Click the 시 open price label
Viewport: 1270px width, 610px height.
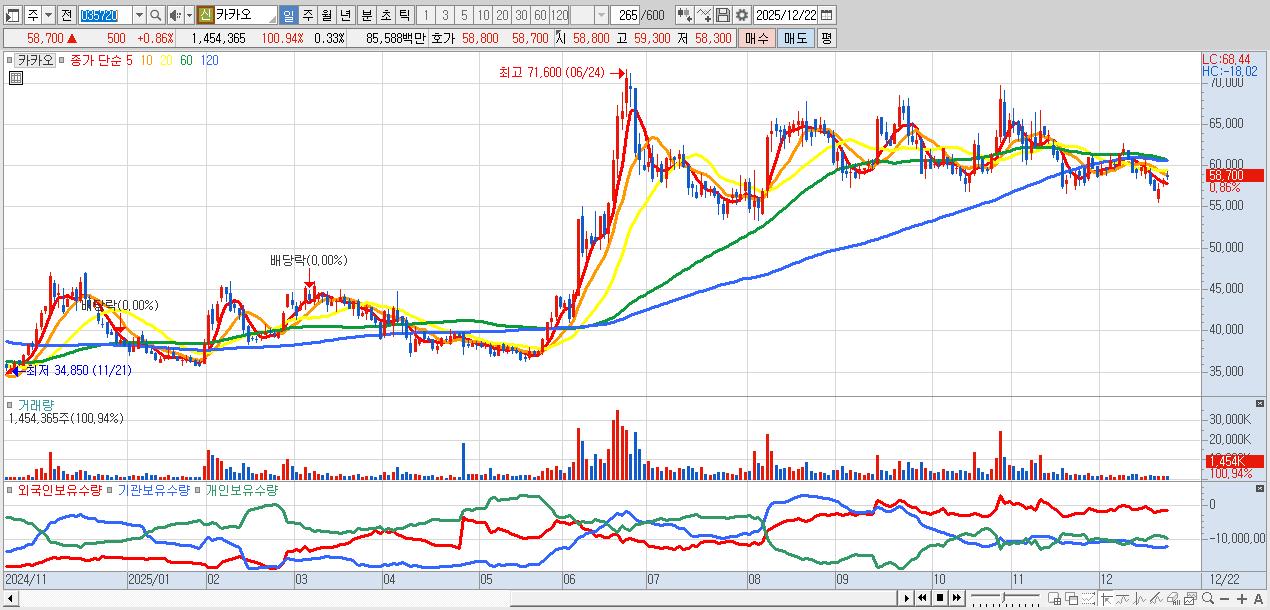pyautogui.click(x=560, y=38)
